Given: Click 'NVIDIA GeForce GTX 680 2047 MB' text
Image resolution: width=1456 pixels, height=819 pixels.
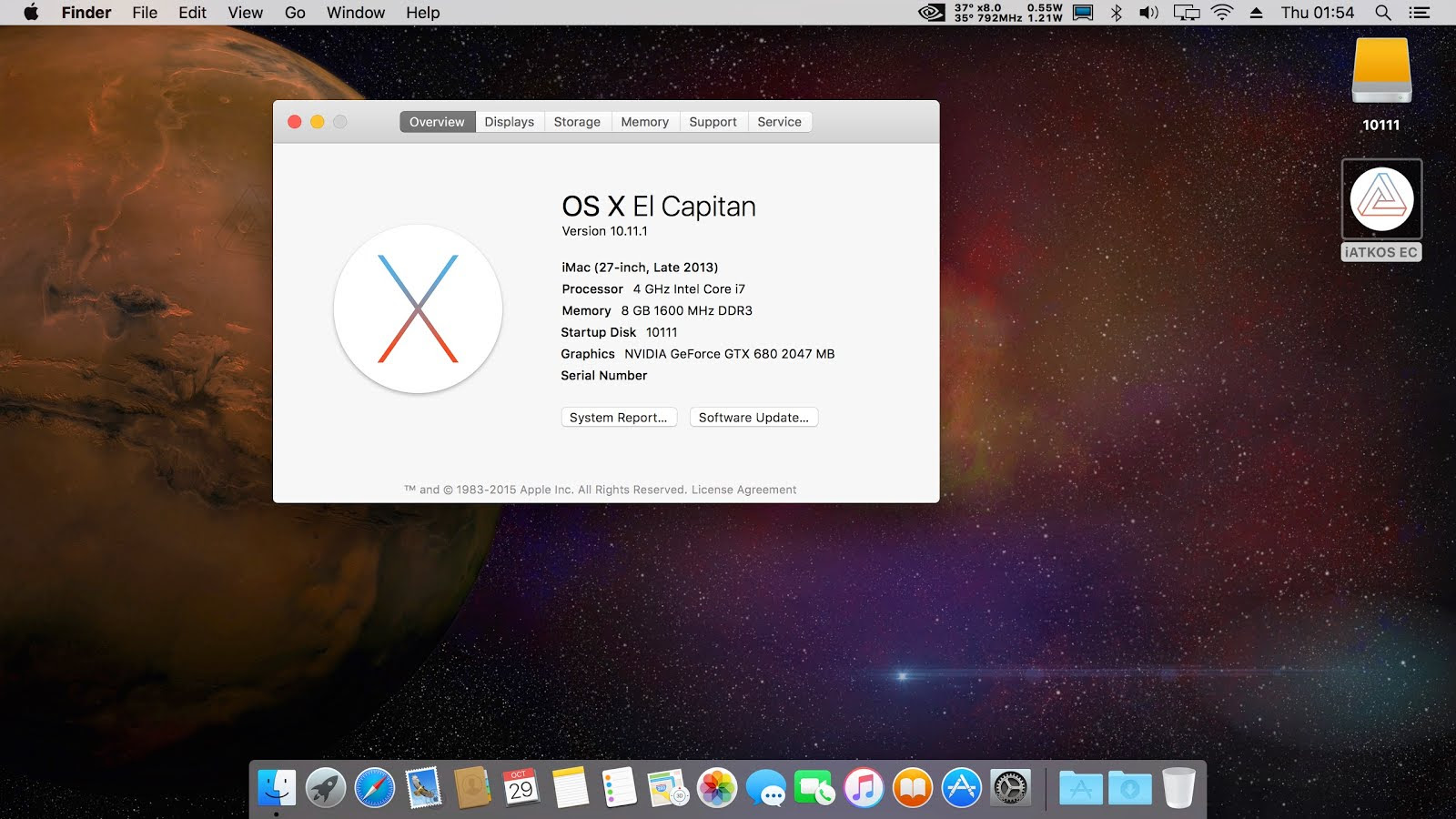Looking at the screenshot, I should point(729,354).
